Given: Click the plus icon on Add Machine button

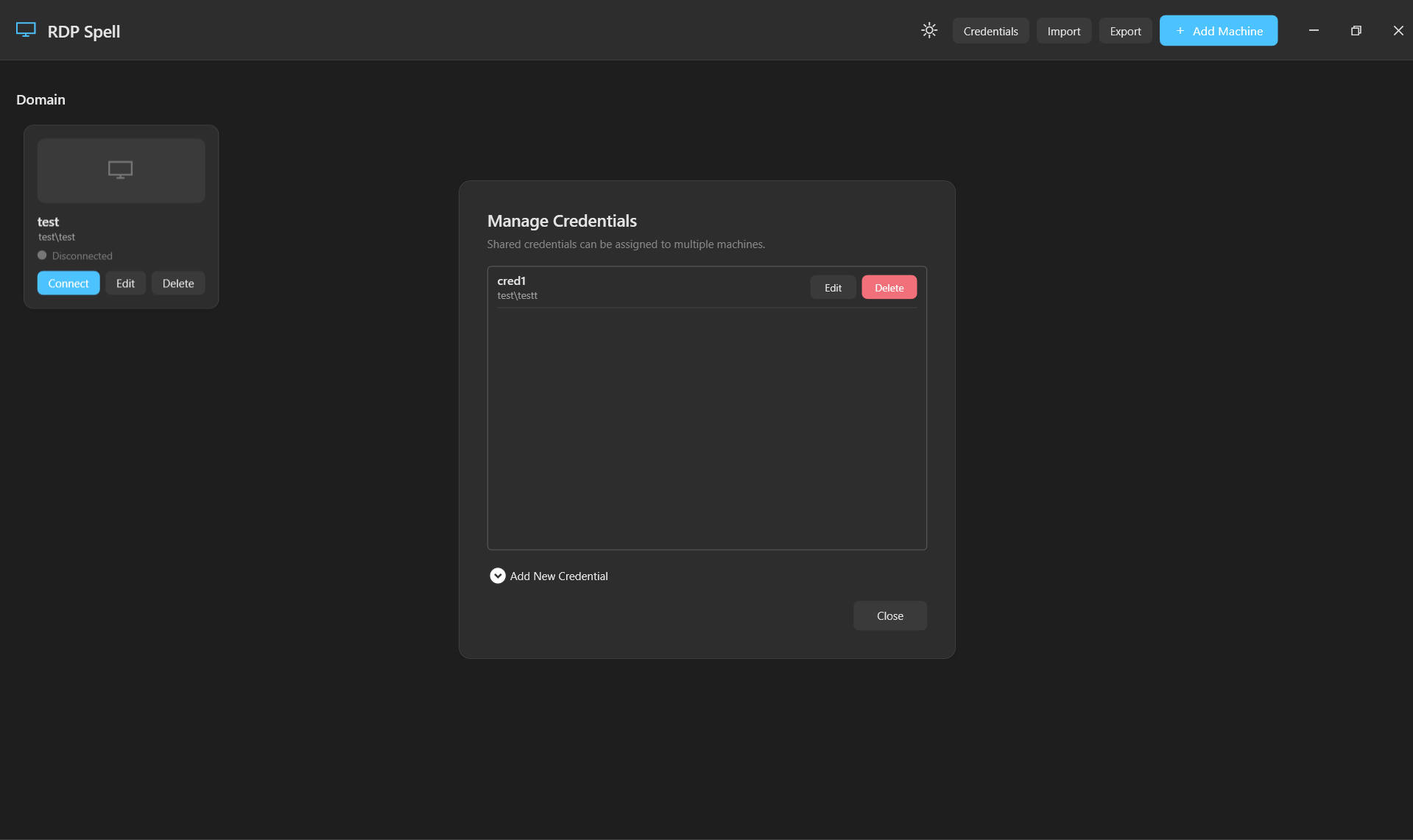Looking at the screenshot, I should pyautogui.click(x=1180, y=31).
